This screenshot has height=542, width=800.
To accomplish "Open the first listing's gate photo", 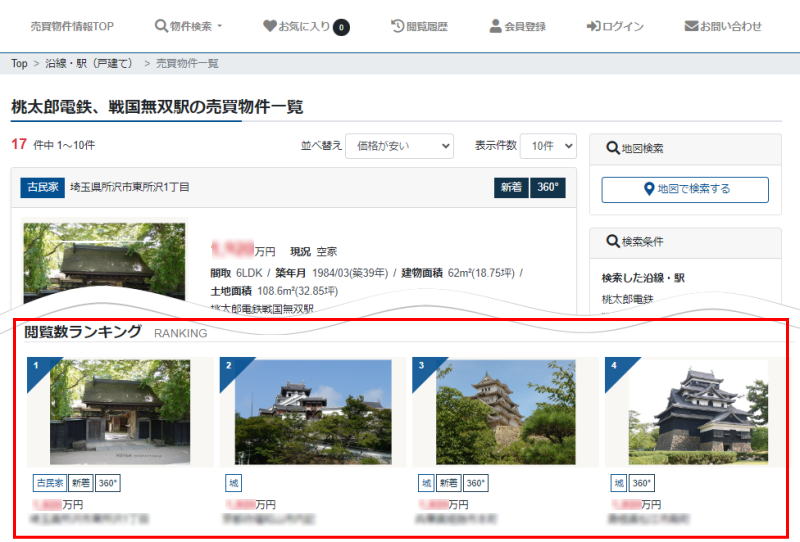I will [105, 261].
